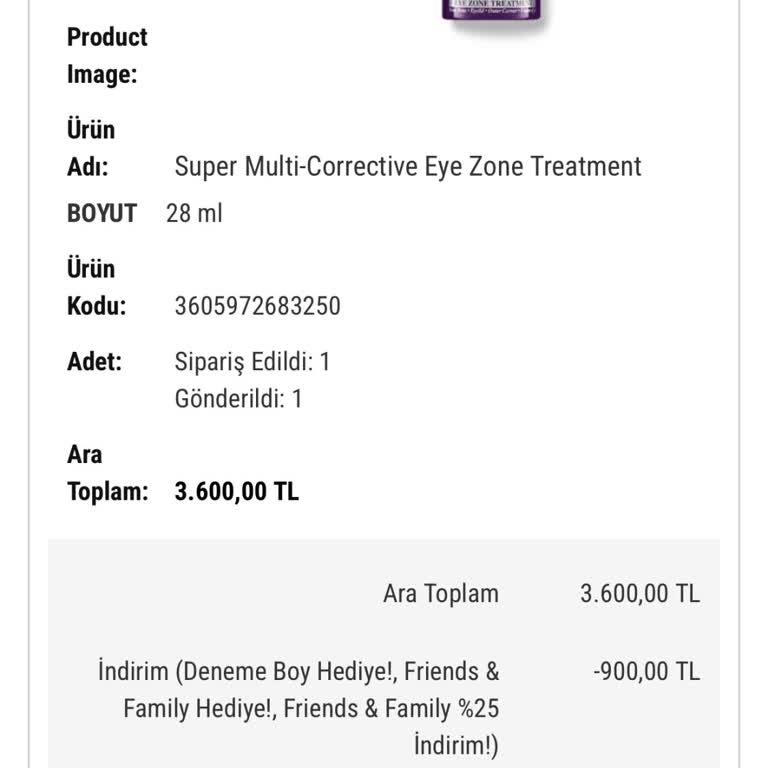Select product code 3605972683250
Screen dimensions: 768x768
click(257, 306)
